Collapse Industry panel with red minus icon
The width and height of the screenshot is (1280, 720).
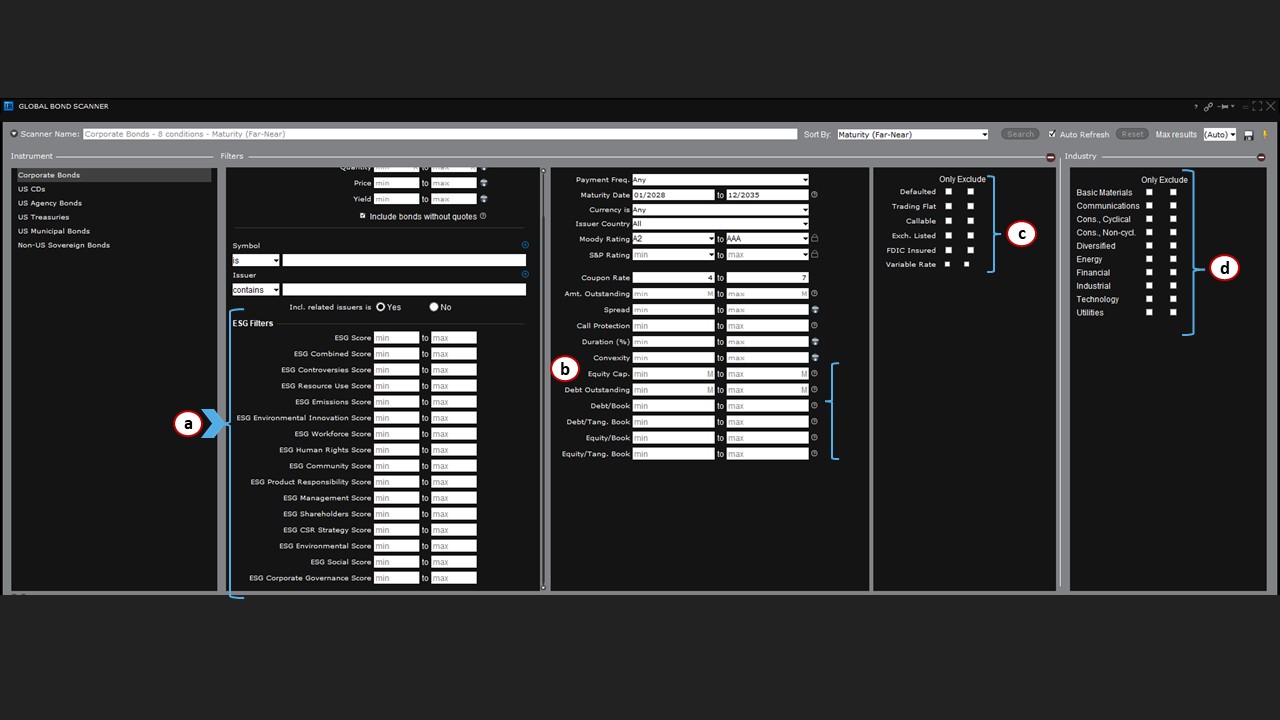click(x=1261, y=157)
